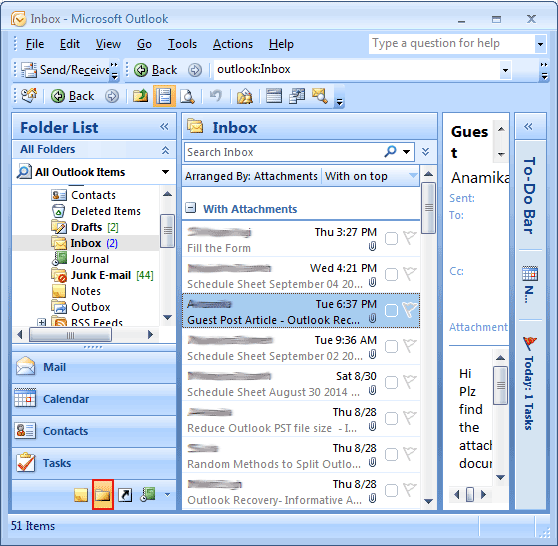
Task: Flag the Guest Post Article email
Action: (410, 310)
